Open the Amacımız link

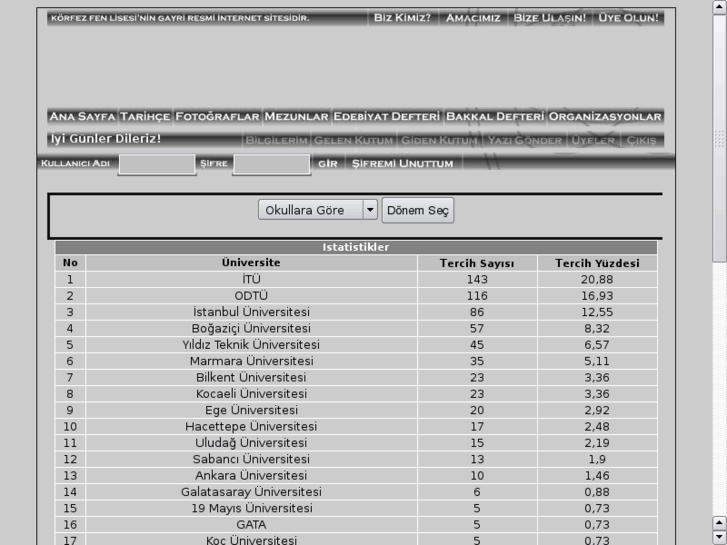pyautogui.click(x=473, y=18)
